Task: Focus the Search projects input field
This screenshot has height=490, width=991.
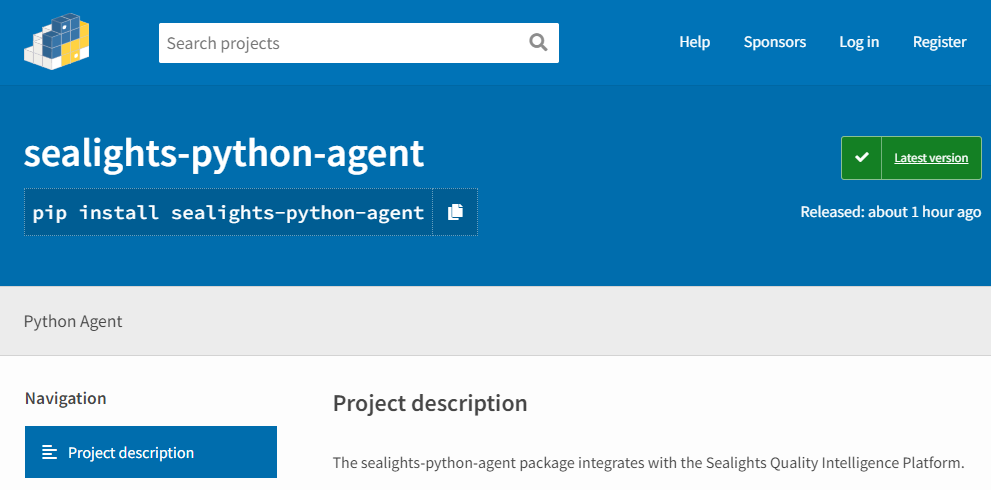Action: click(340, 43)
